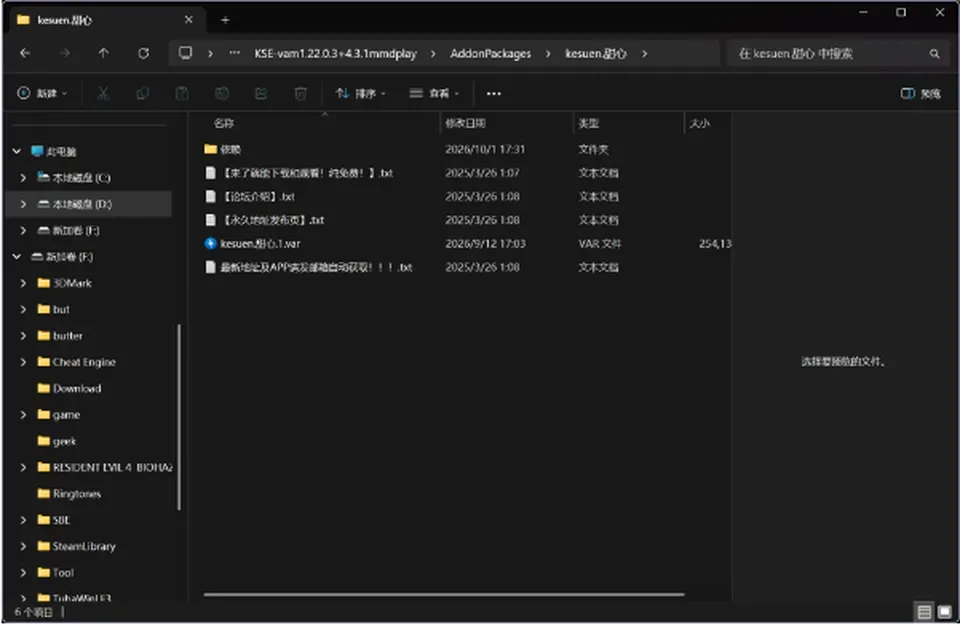Viewport: 960px width, 625px height.
Task: Show hidden breadcrumb folders via address bar ellipsis
Action: tap(234, 53)
